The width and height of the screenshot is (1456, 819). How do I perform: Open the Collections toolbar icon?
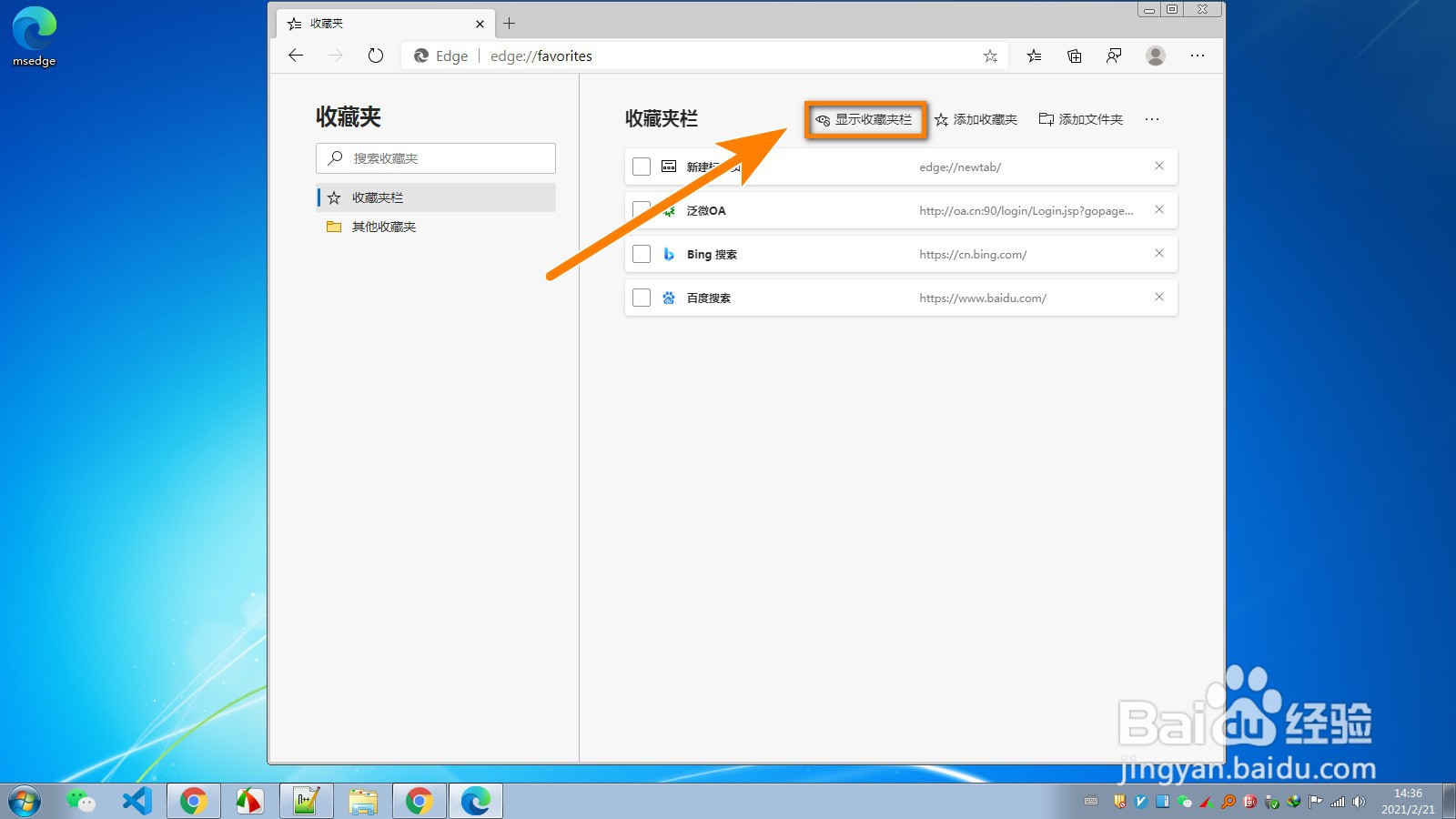(x=1075, y=56)
